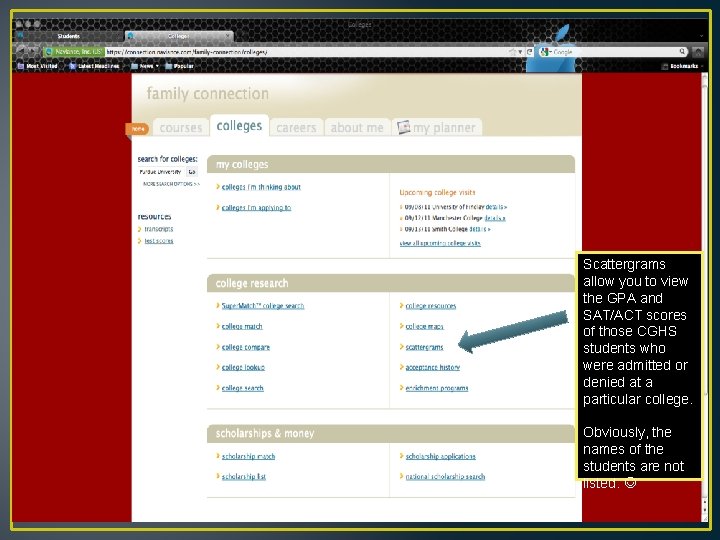Click the magnifier search icon in search bar
Viewport: 720px width, 540px height.
pos(682,51)
